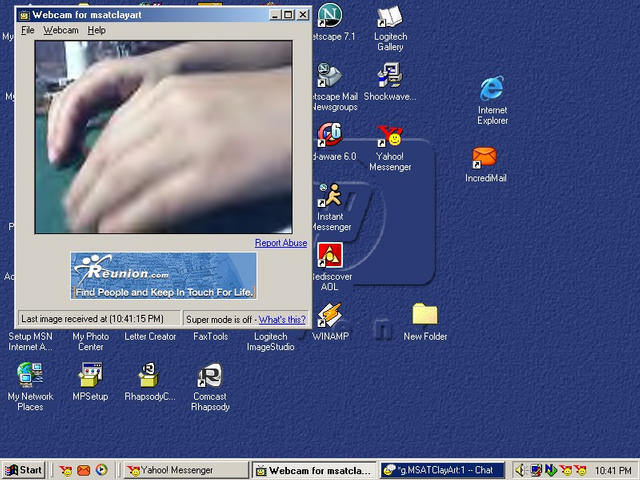Viewport: 640px width, 480px height.
Task: Switch to Yahoo! Messenger taskbar button
Action: click(x=186, y=470)
